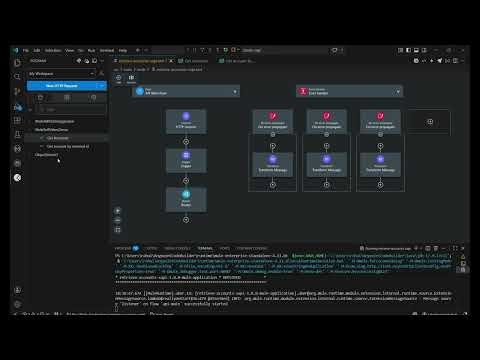Close the bottom terminal panel
Image resolution: width=480 pixels, height=360 pixels.
point(463,248)
